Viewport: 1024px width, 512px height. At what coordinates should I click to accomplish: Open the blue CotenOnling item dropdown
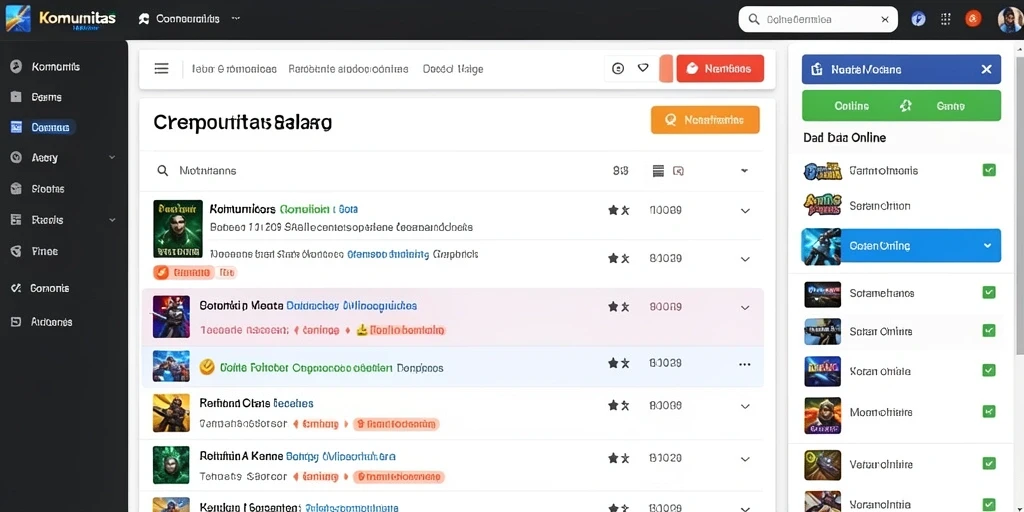tap(987, 246)
